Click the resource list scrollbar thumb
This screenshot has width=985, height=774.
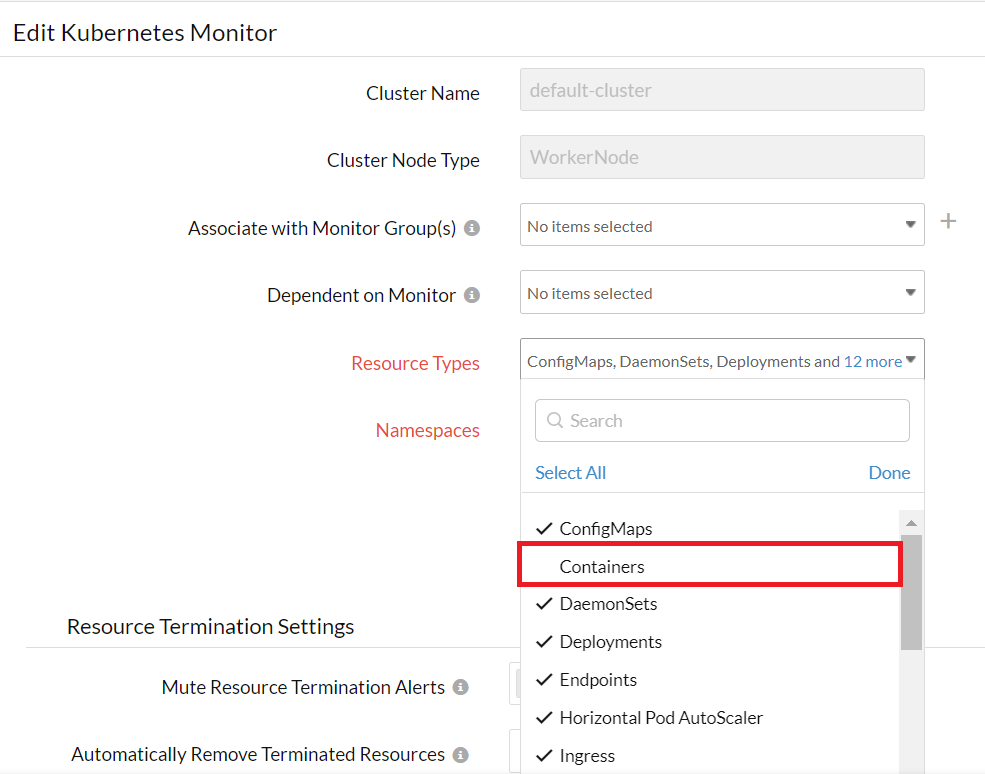pyautogui.click(x=911, y=592)
